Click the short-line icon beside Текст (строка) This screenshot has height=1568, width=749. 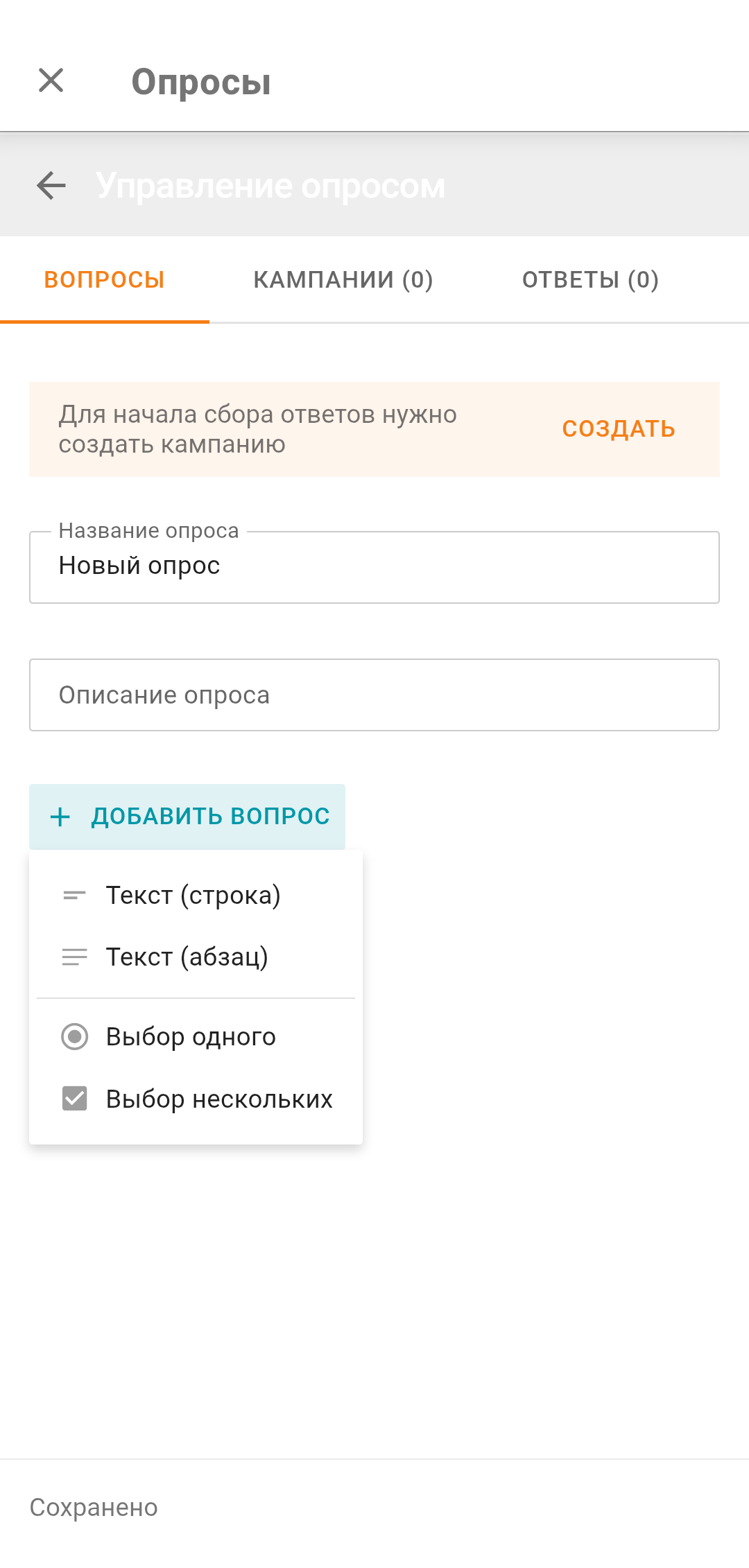tap(74, 896)
